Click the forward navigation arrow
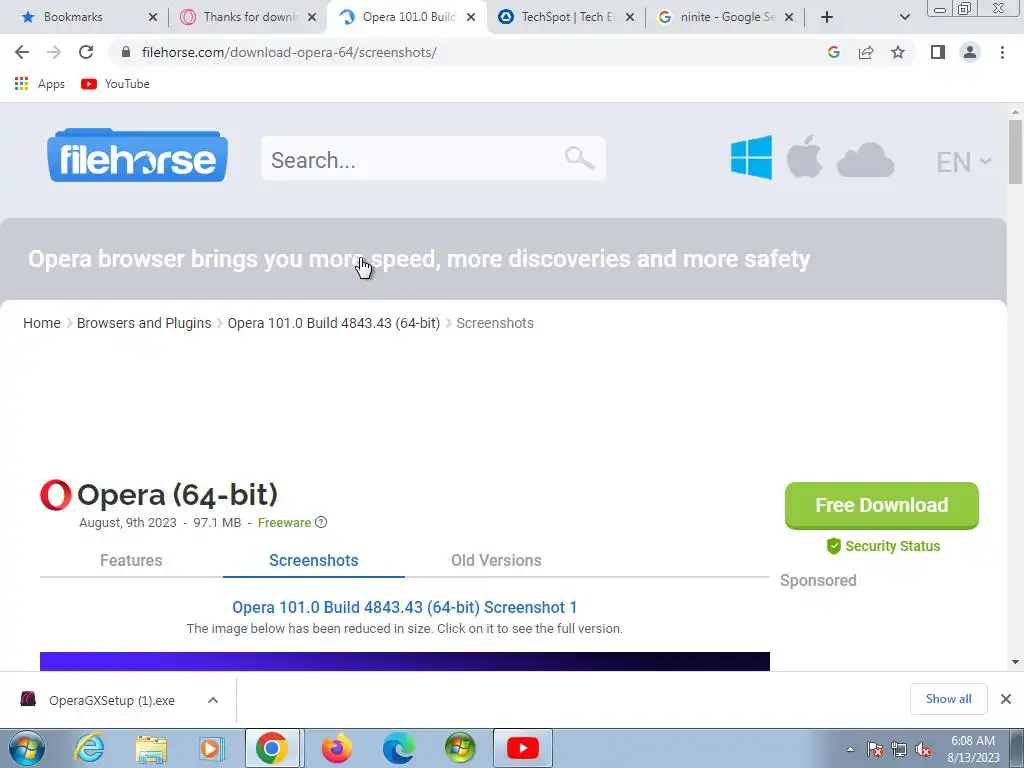 (x=54, y=52)
